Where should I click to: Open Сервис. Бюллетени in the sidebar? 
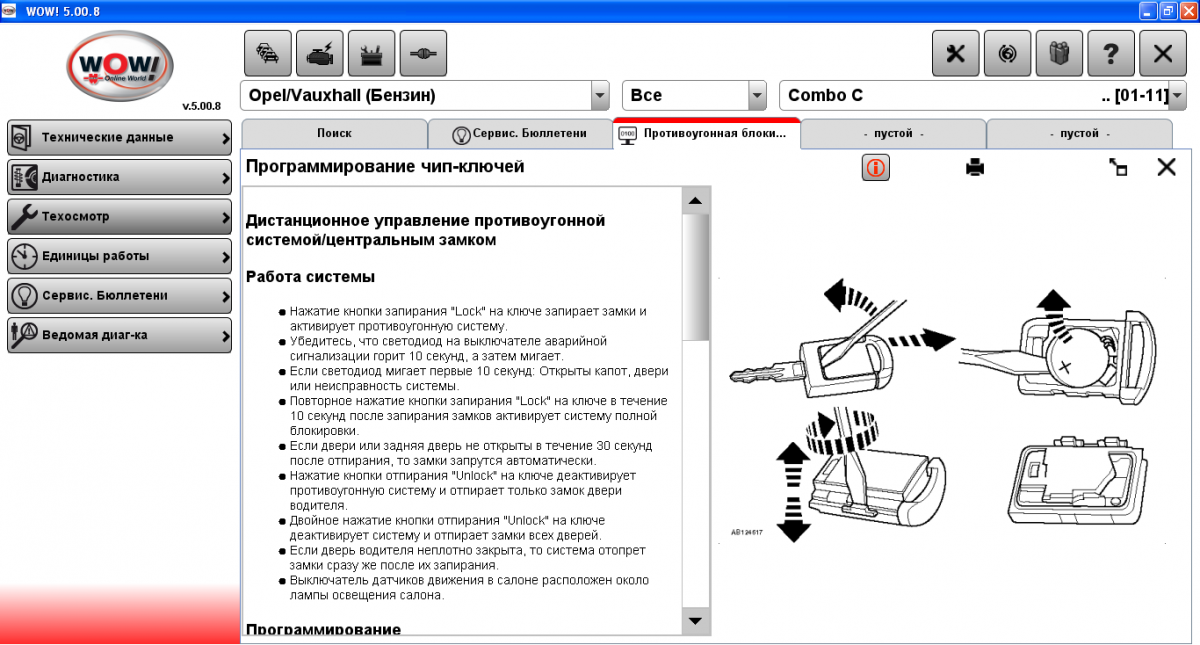click(x=120, y=295)
